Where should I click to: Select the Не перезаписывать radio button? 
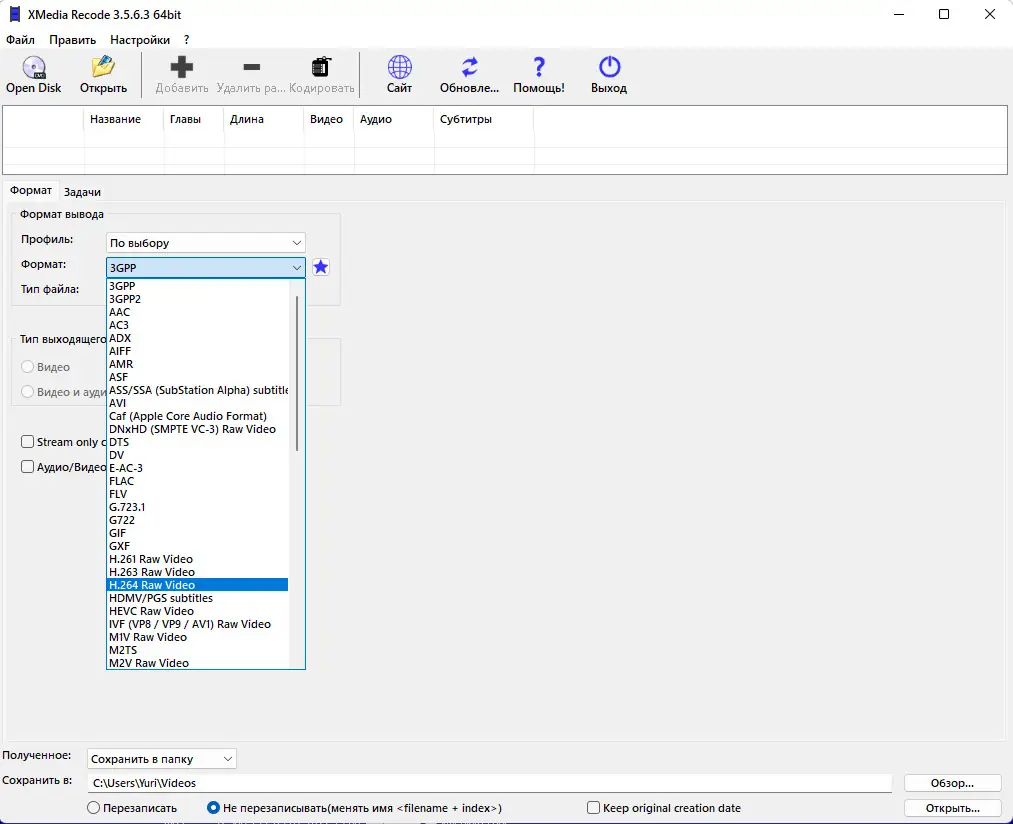(213, 808)
